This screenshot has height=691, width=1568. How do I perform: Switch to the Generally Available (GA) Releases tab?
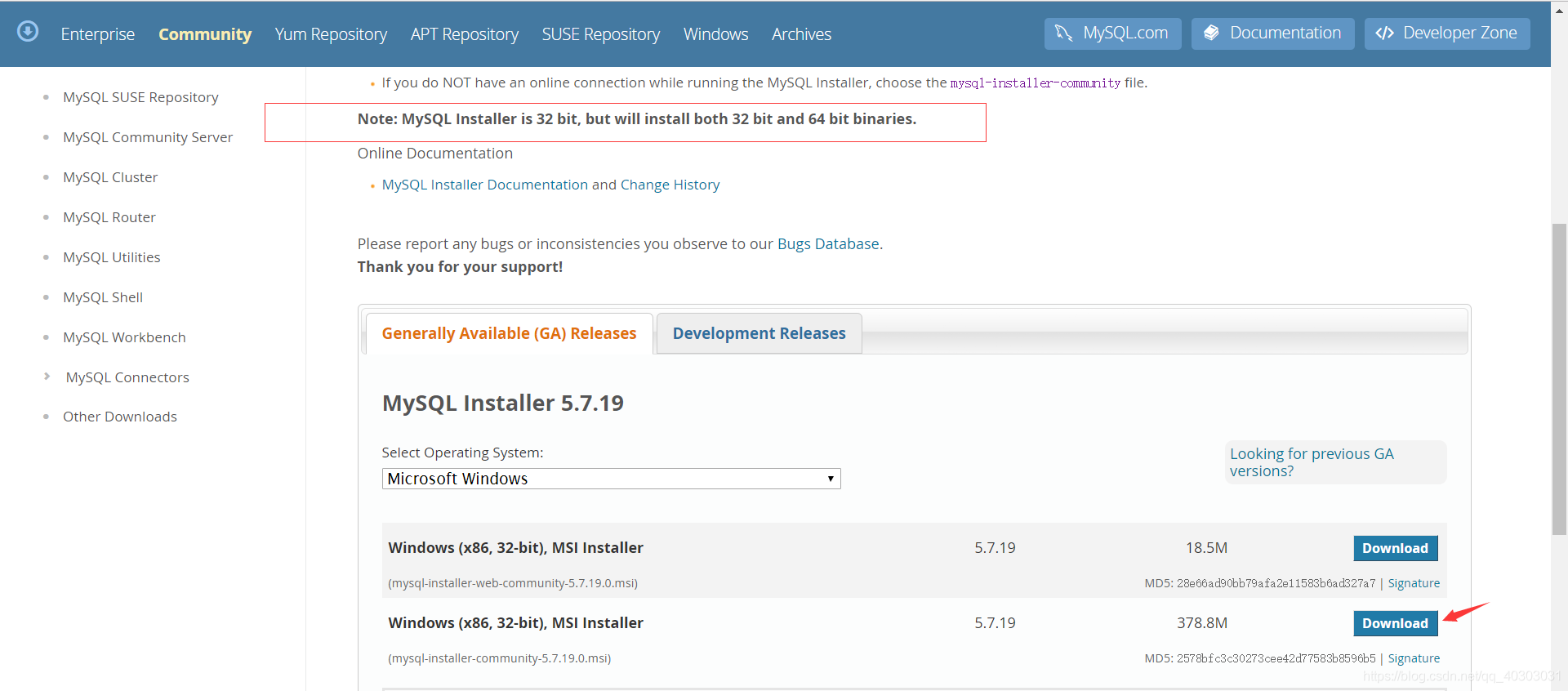[x=509, y=333]
